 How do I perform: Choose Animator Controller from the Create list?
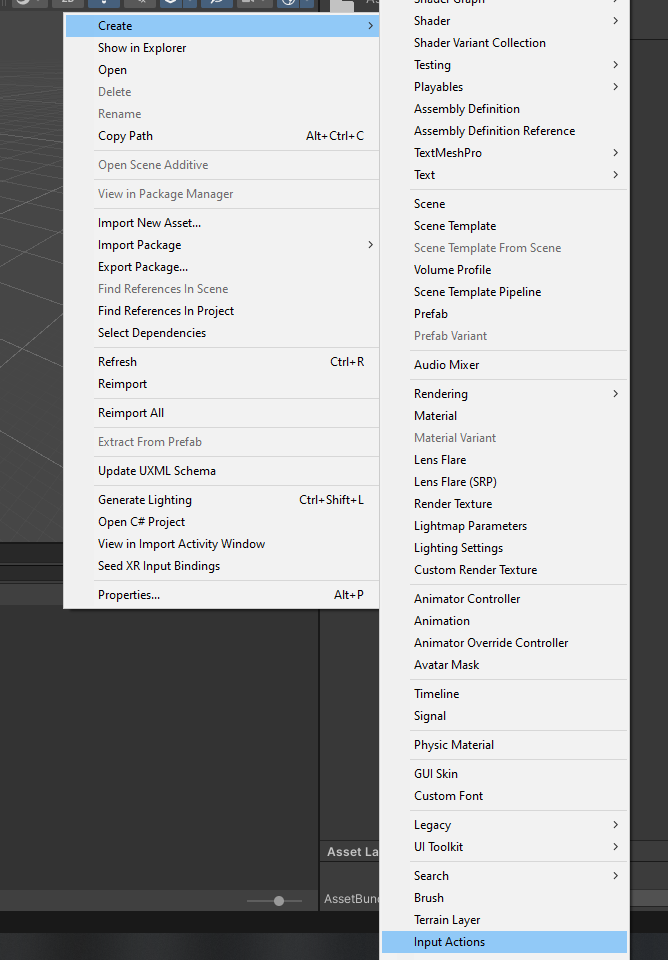[x=467, y=599]
